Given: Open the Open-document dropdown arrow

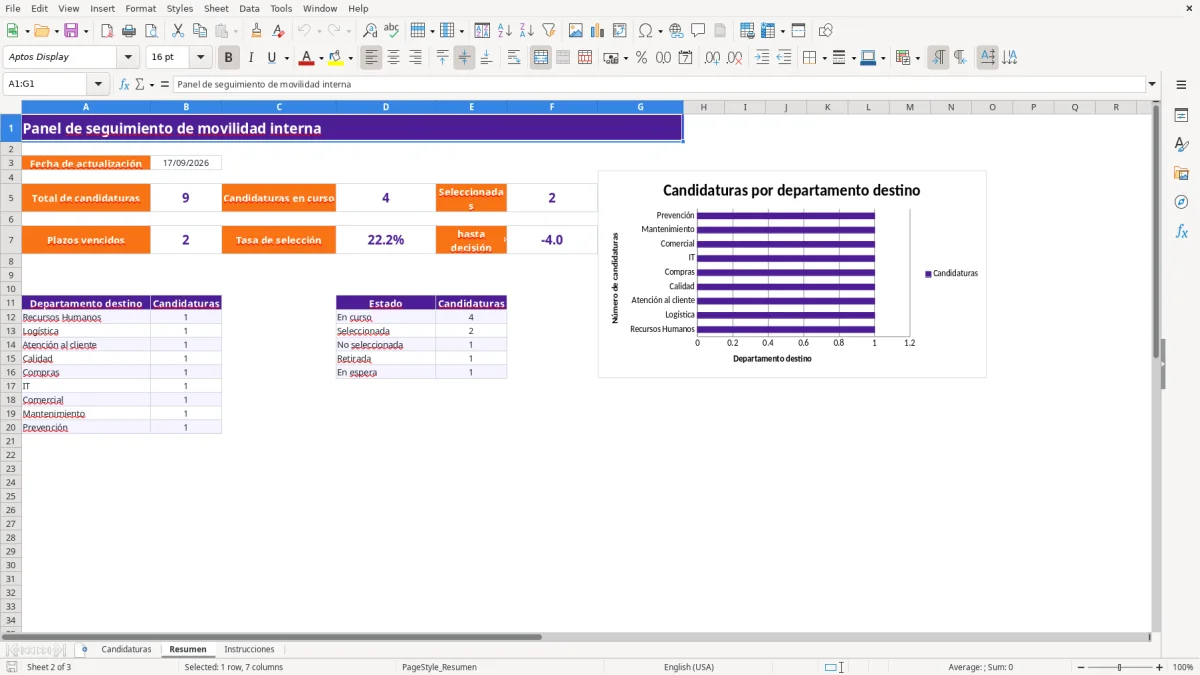Looking at the screenshot, I should pos(56,31).
